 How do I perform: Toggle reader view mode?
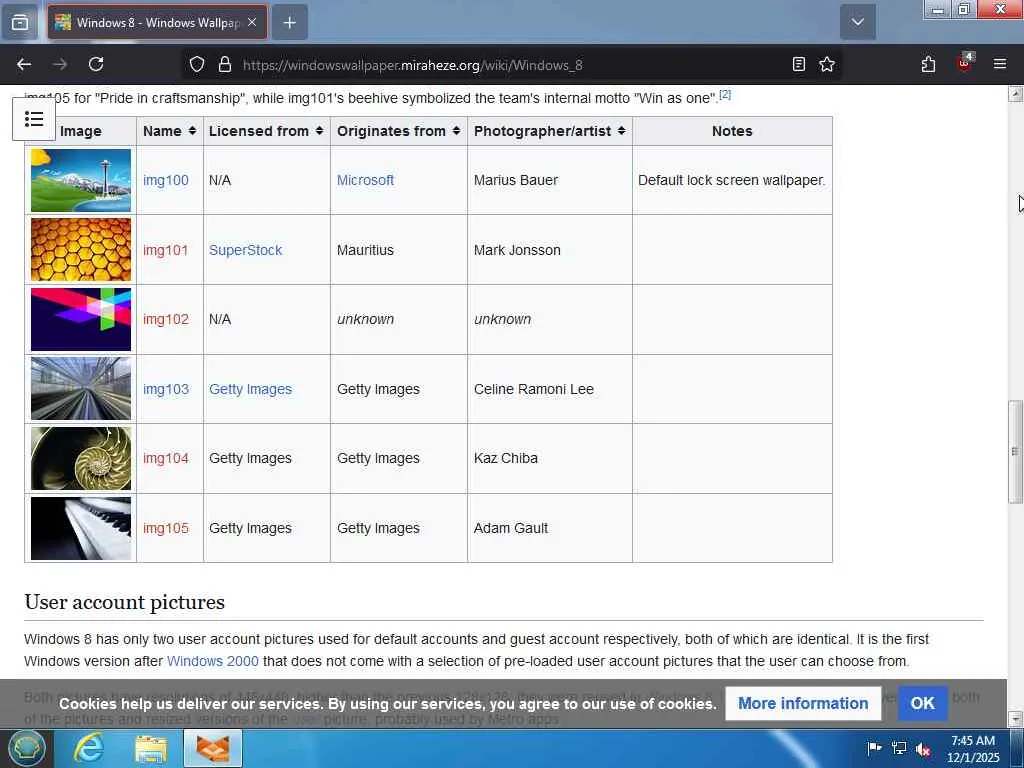point(798,65)
